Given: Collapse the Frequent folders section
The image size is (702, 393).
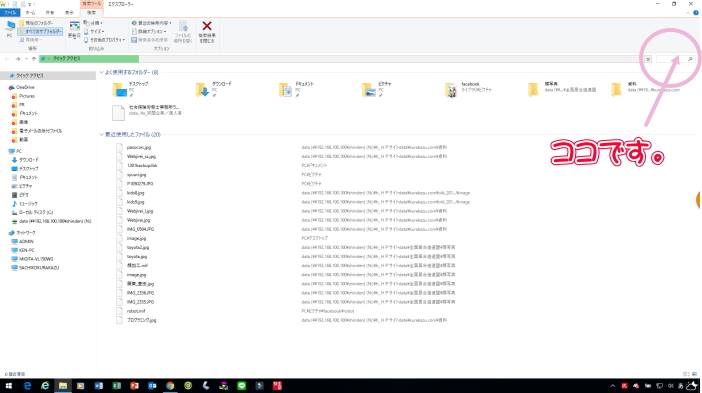Looking at the screenshot, I should click(x=102, y=72).
